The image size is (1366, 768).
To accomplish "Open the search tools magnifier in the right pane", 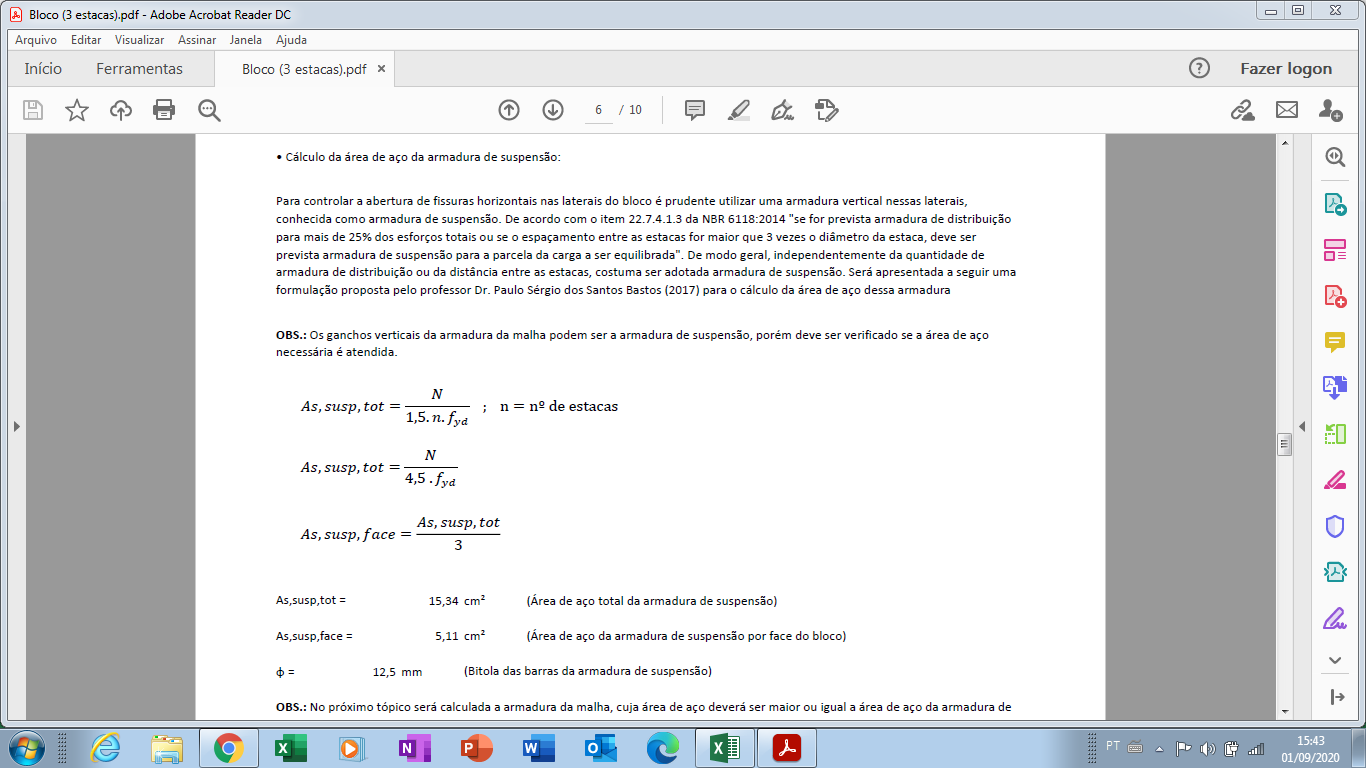I will (x=1335, y=157).
